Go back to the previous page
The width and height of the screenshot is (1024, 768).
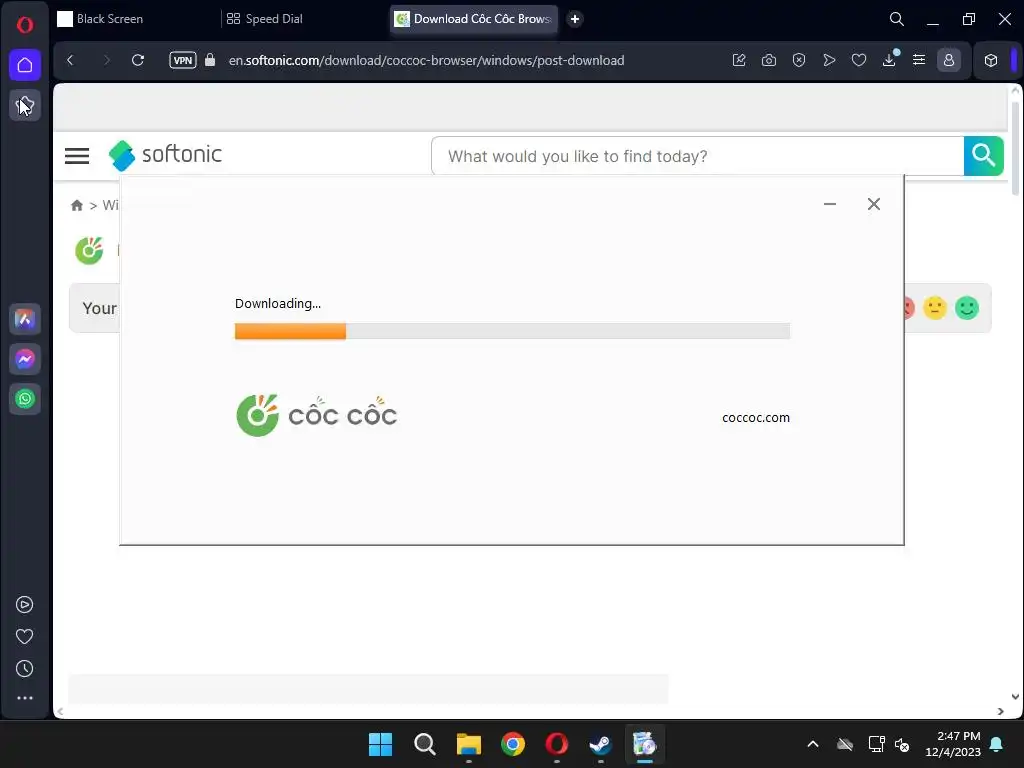(71, 60)
